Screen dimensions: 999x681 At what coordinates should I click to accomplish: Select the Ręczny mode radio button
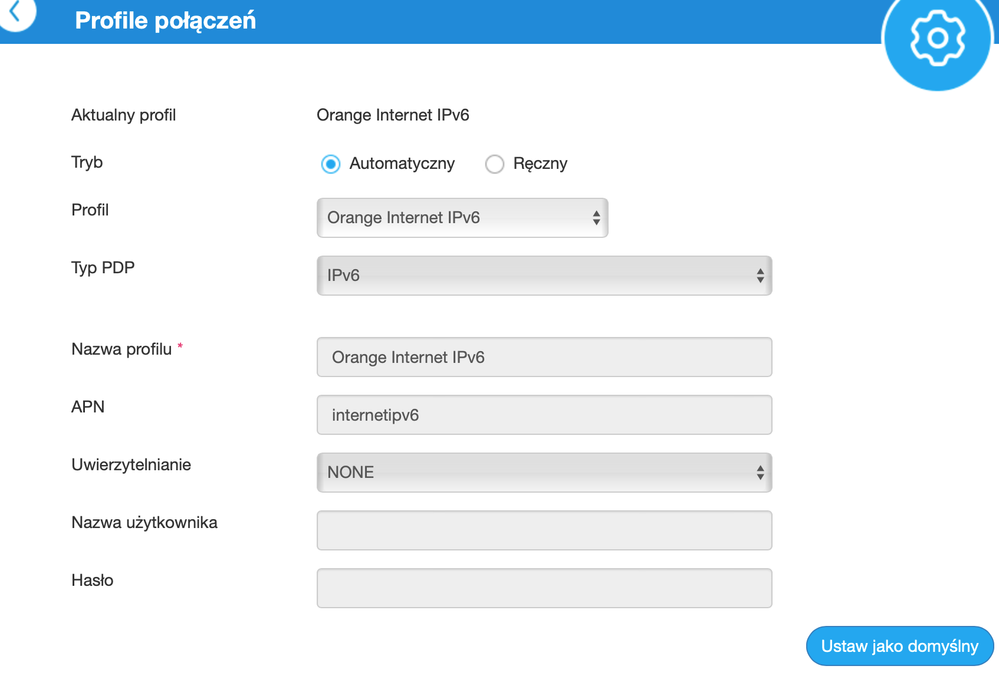(495, 164)
